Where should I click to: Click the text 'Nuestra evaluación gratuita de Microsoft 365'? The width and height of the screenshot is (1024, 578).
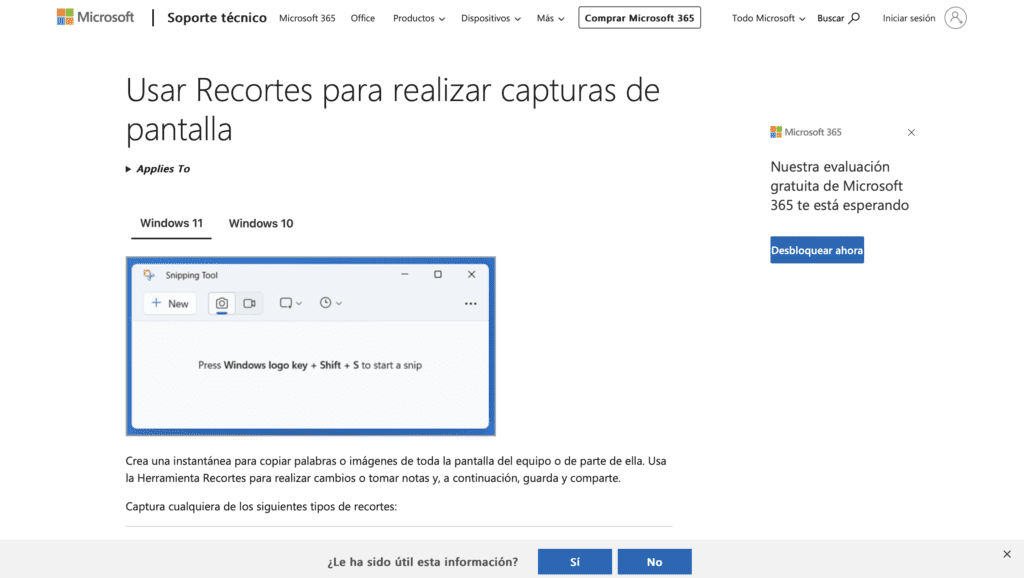839,185
